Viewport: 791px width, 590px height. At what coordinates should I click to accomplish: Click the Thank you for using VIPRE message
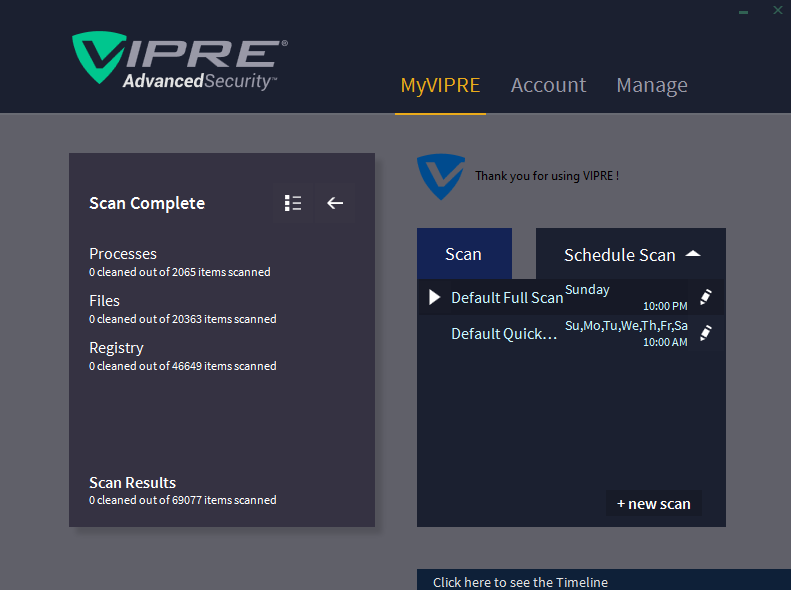point(547,176)
